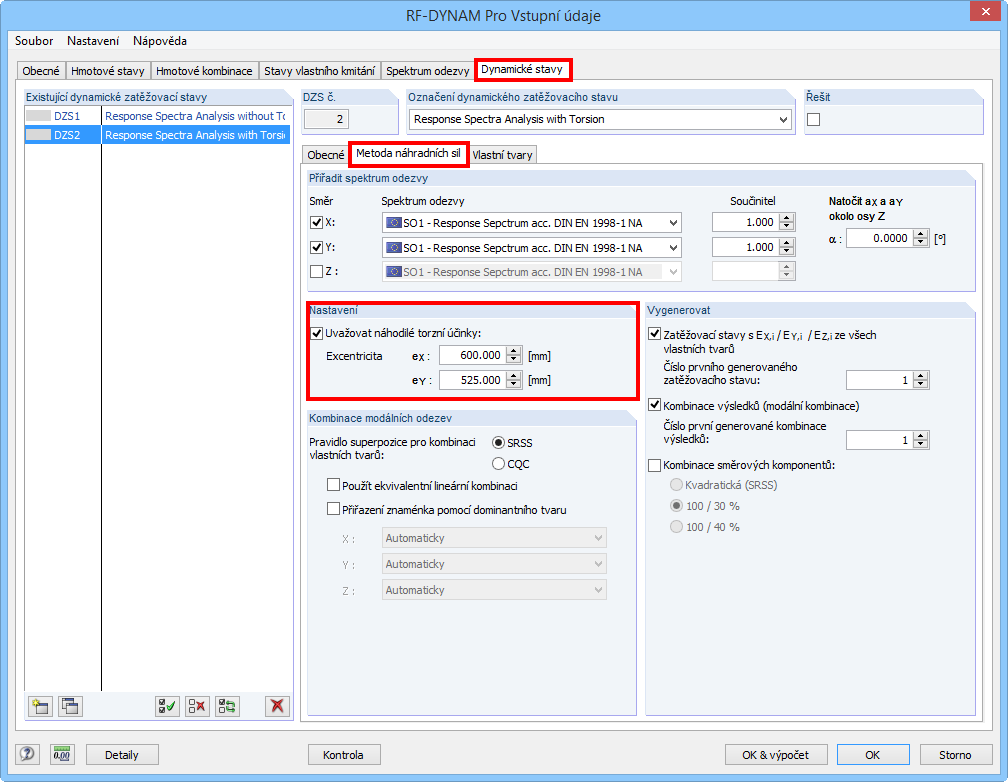Select the DZS2 load case row
Screen dimensions: 1008x782
158,135
